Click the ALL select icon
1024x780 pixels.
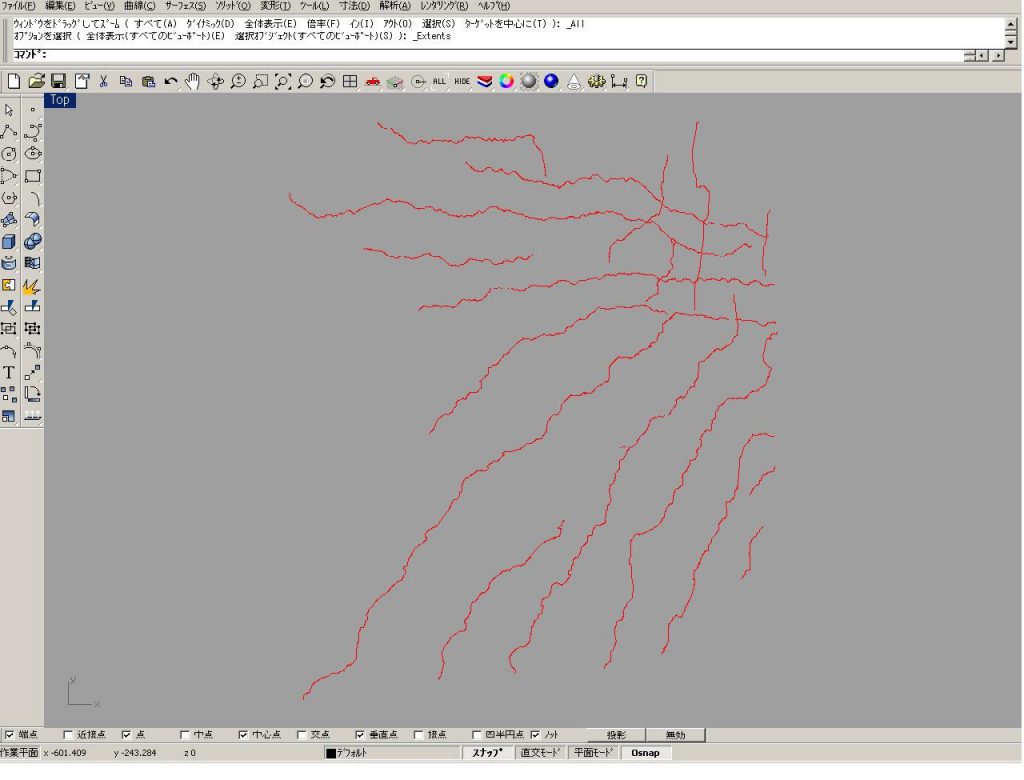click(440, 81)
